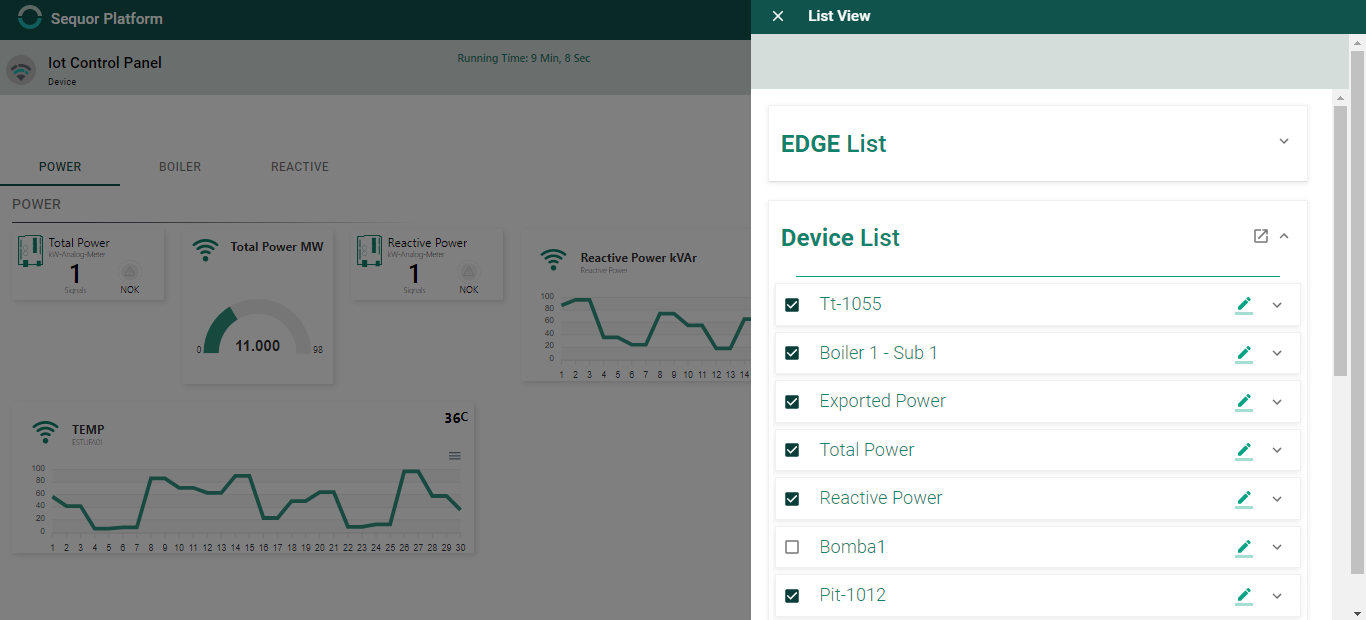Open the TEMP chart hamburger menu
1366x620 pixels.
455,456
